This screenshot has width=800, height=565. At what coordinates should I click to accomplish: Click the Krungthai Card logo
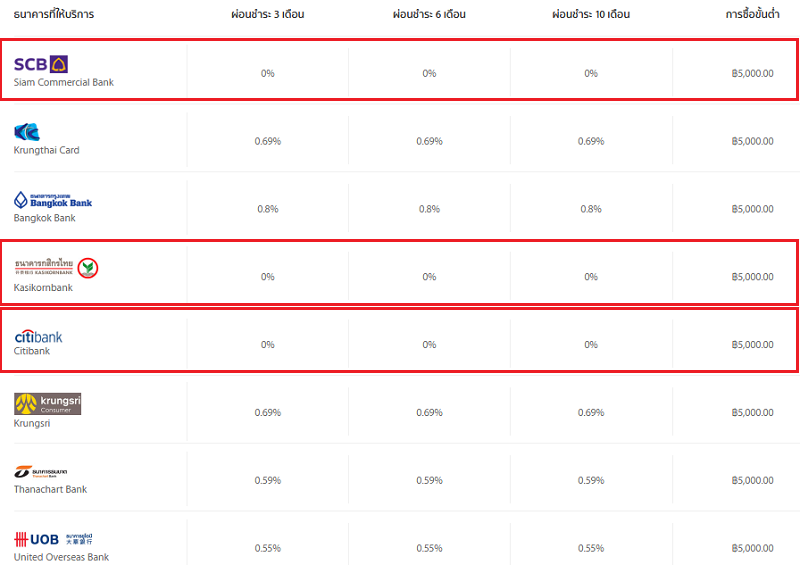coord(27,131)
